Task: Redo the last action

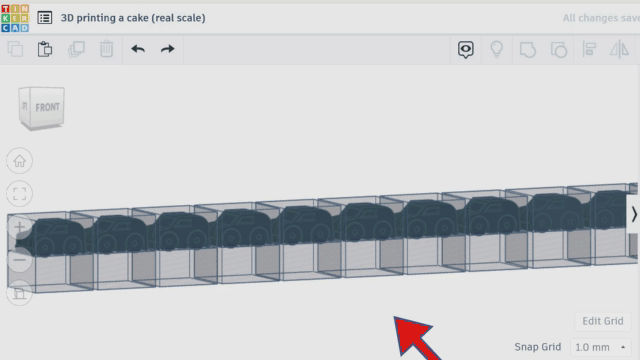Action: pyautogui.click(x=167, y=49)
